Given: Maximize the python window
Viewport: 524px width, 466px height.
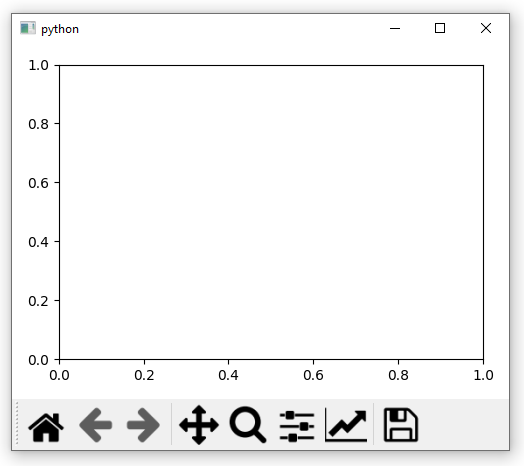Looking at the screenshot, I should click(x=440, y=28).
